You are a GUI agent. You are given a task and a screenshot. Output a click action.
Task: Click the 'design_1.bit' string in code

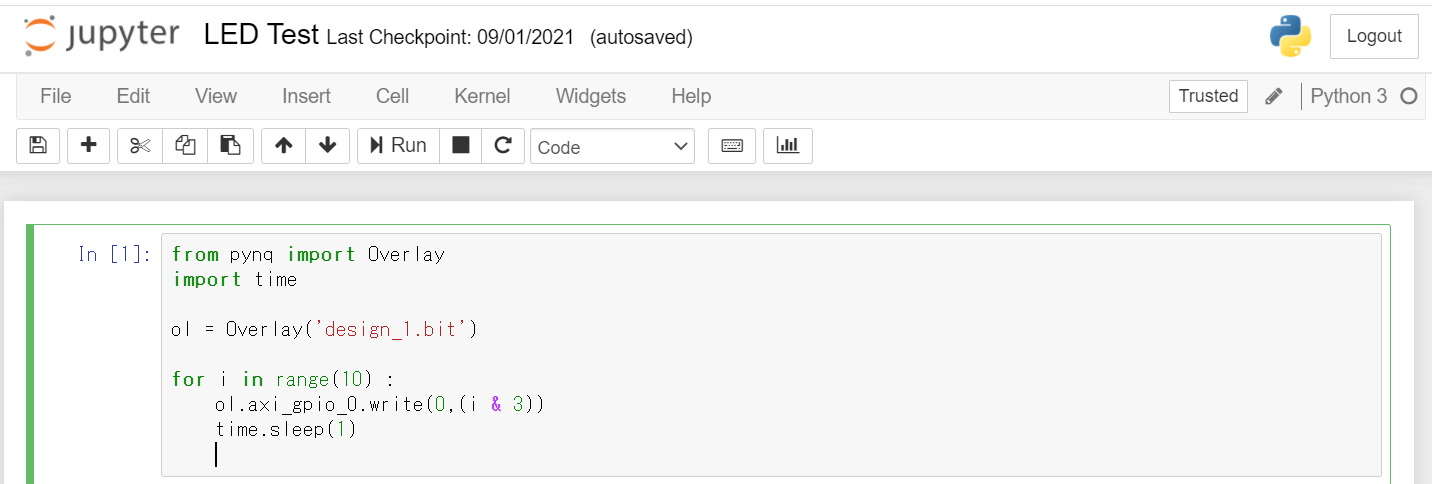click(x=392, y=329)
